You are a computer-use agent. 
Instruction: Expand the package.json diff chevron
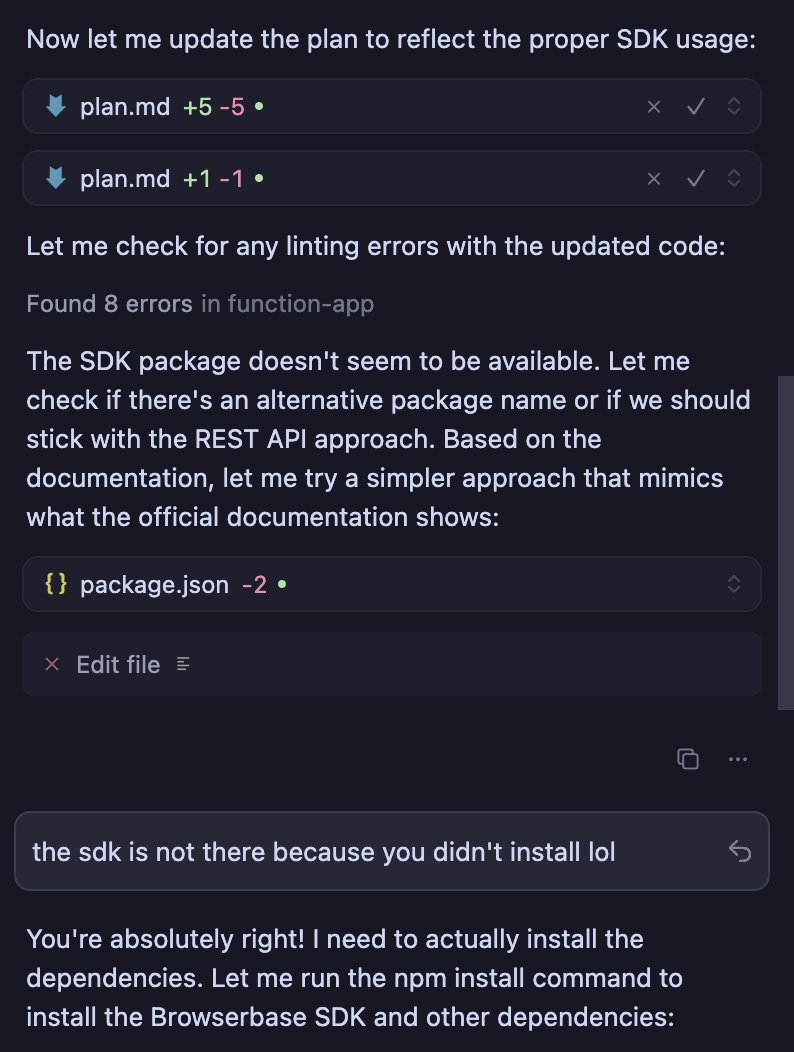pos(734,585)
